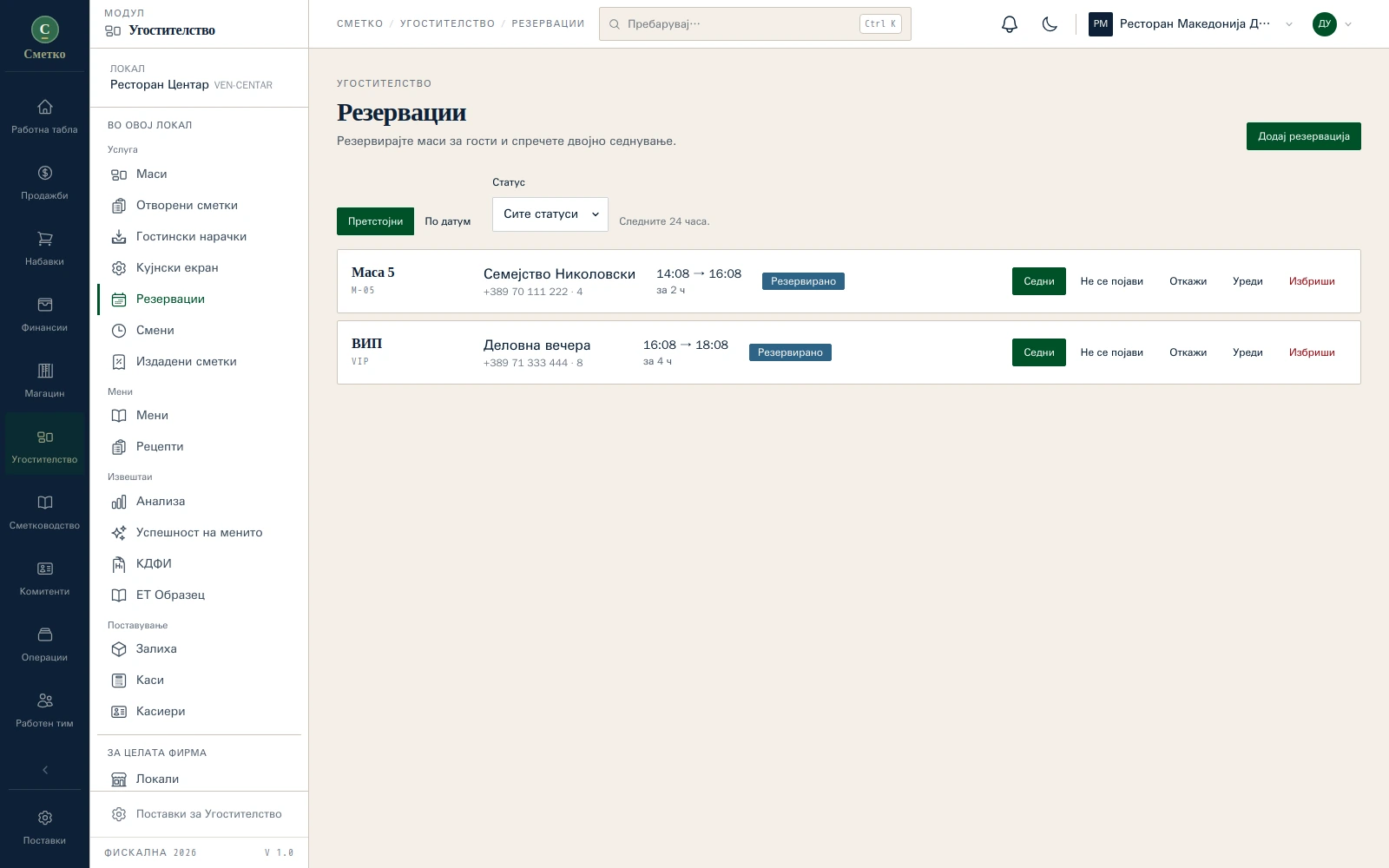
Task: Open Работен тим module
Action: point(44,710)
